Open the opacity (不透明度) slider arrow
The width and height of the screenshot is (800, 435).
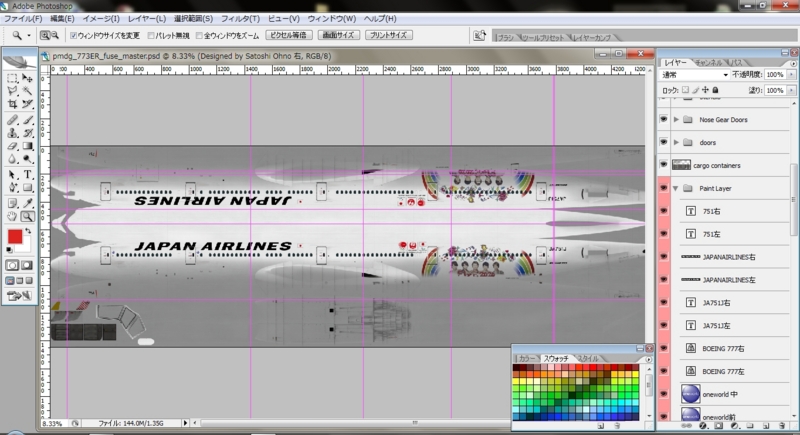tap(791, 74)
